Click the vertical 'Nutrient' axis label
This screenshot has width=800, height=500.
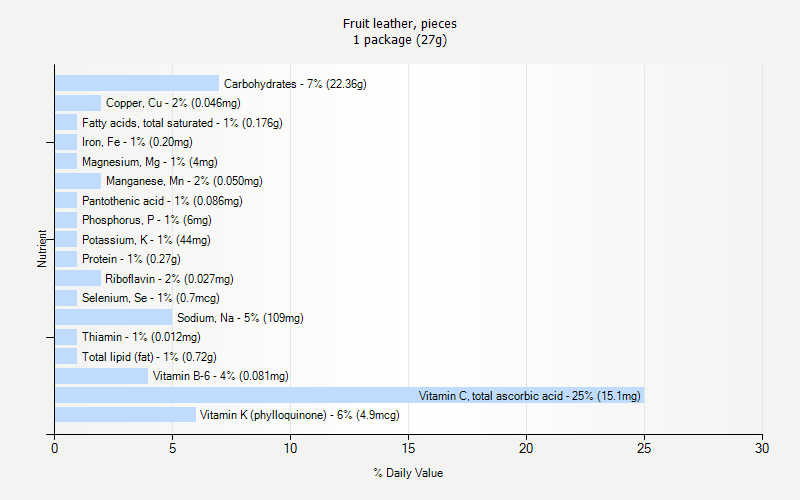tap(42, 248)
